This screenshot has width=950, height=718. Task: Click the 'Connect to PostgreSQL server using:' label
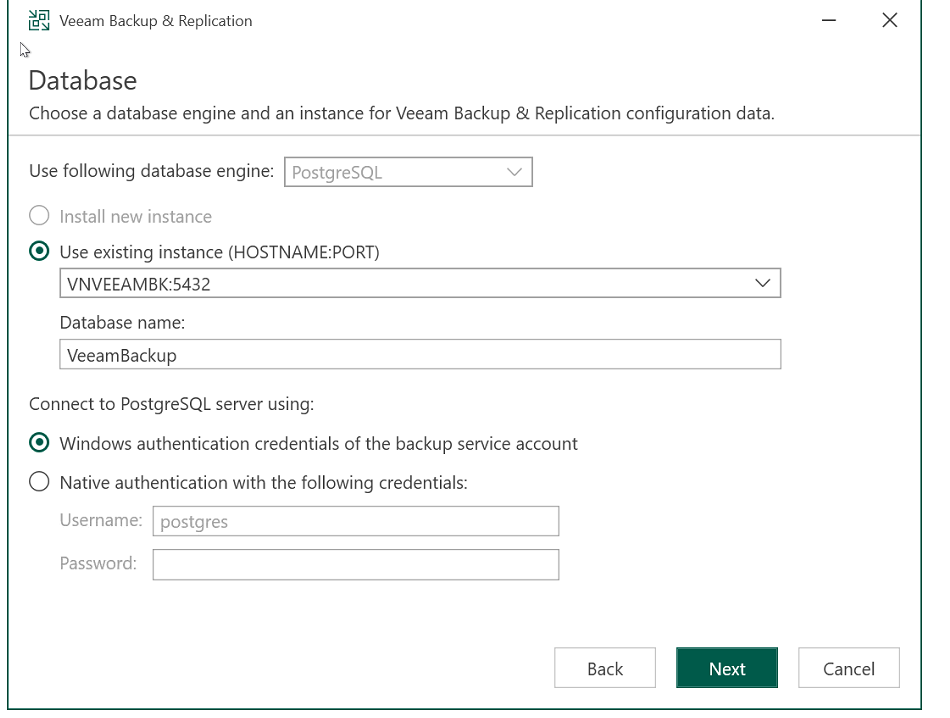click(171, 404)
